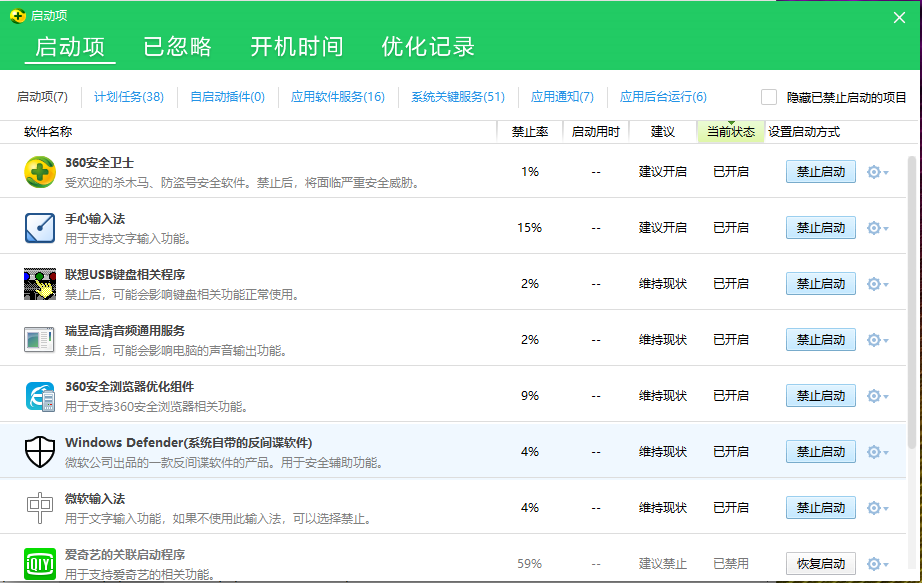Sort by the 启动用时 column header

596,132
